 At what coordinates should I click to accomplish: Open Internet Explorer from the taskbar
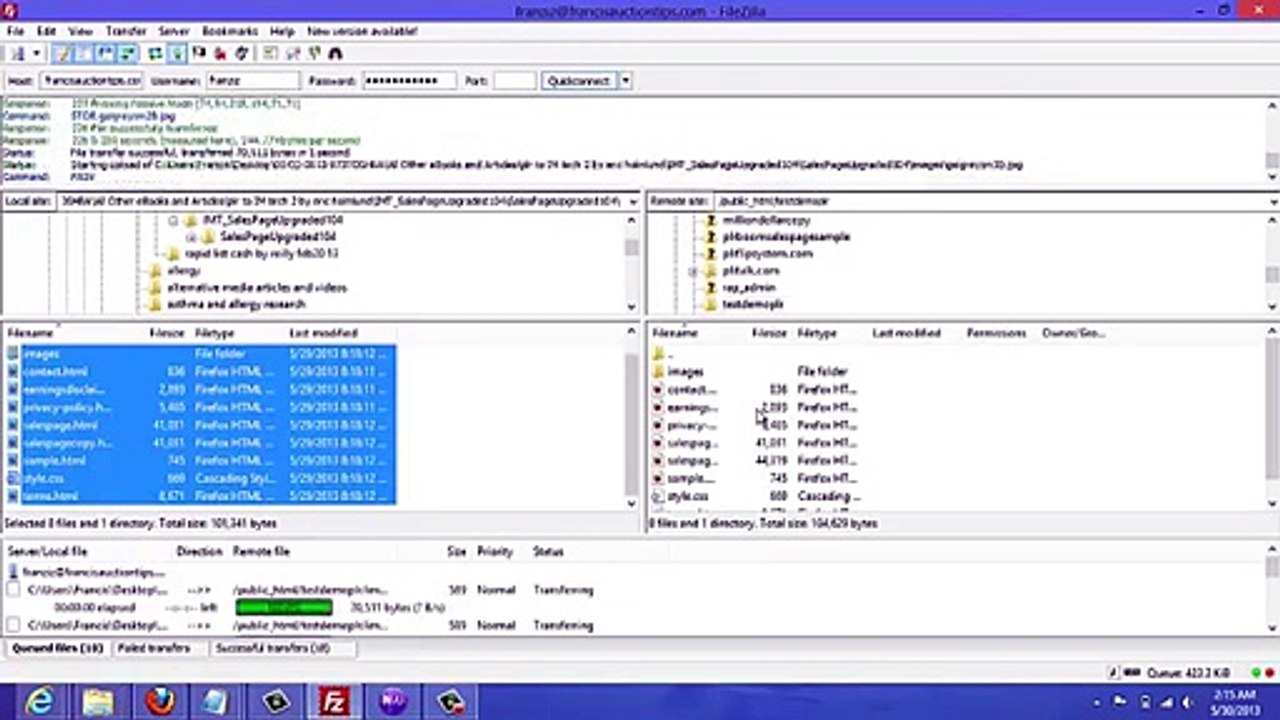pyautogui.click(x=39, y=702)
